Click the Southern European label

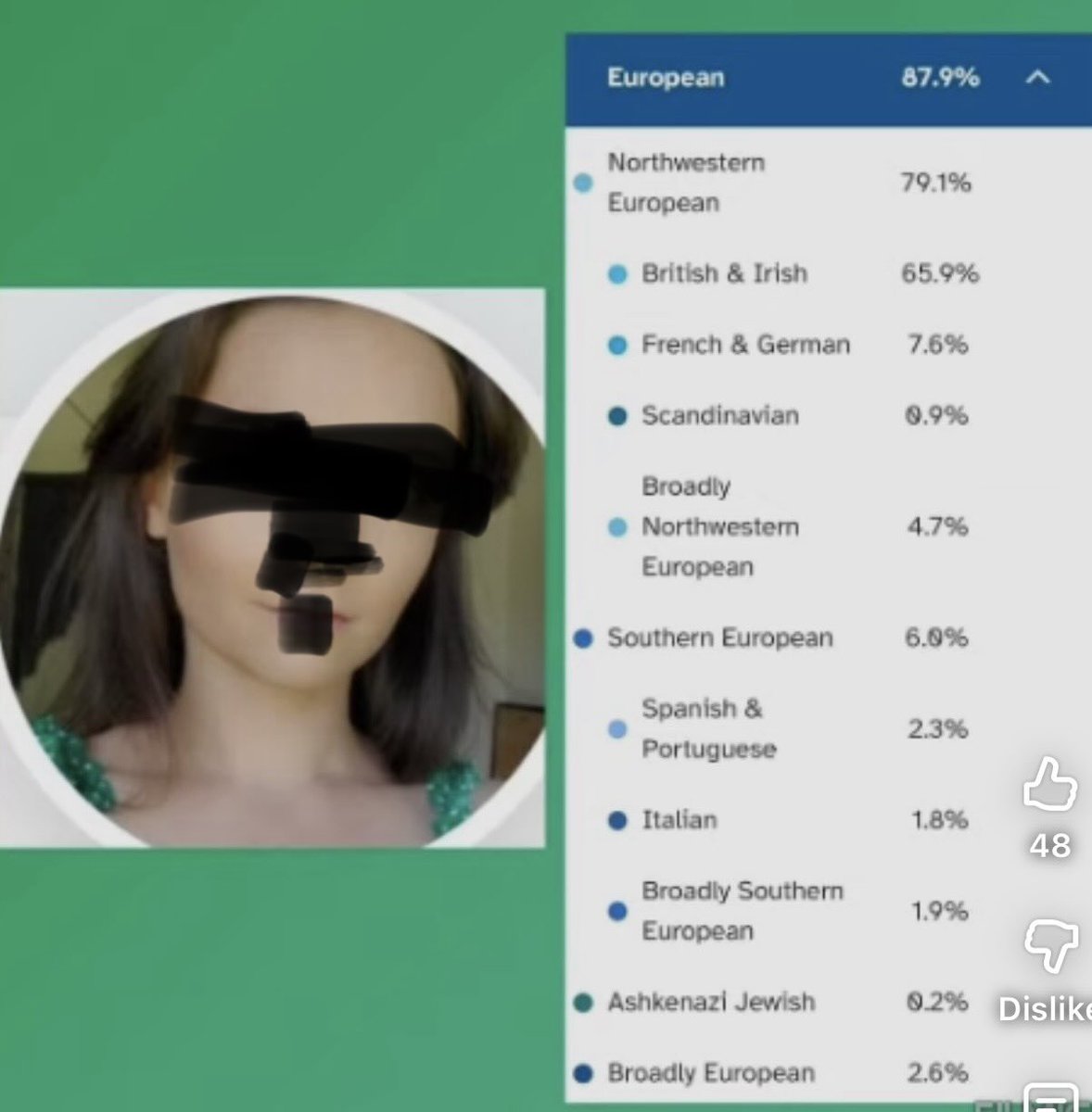pos(719,638)
